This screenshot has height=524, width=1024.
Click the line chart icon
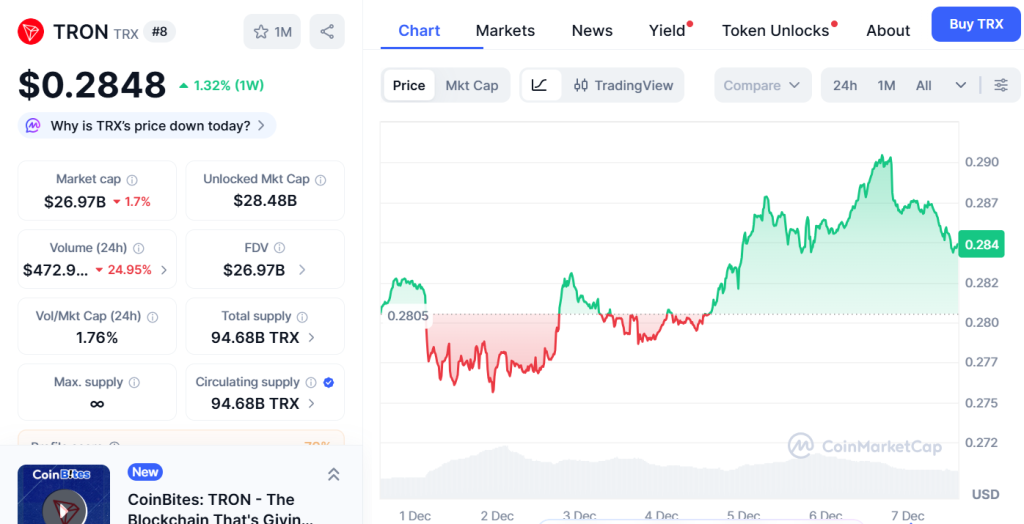pos(540,85)
